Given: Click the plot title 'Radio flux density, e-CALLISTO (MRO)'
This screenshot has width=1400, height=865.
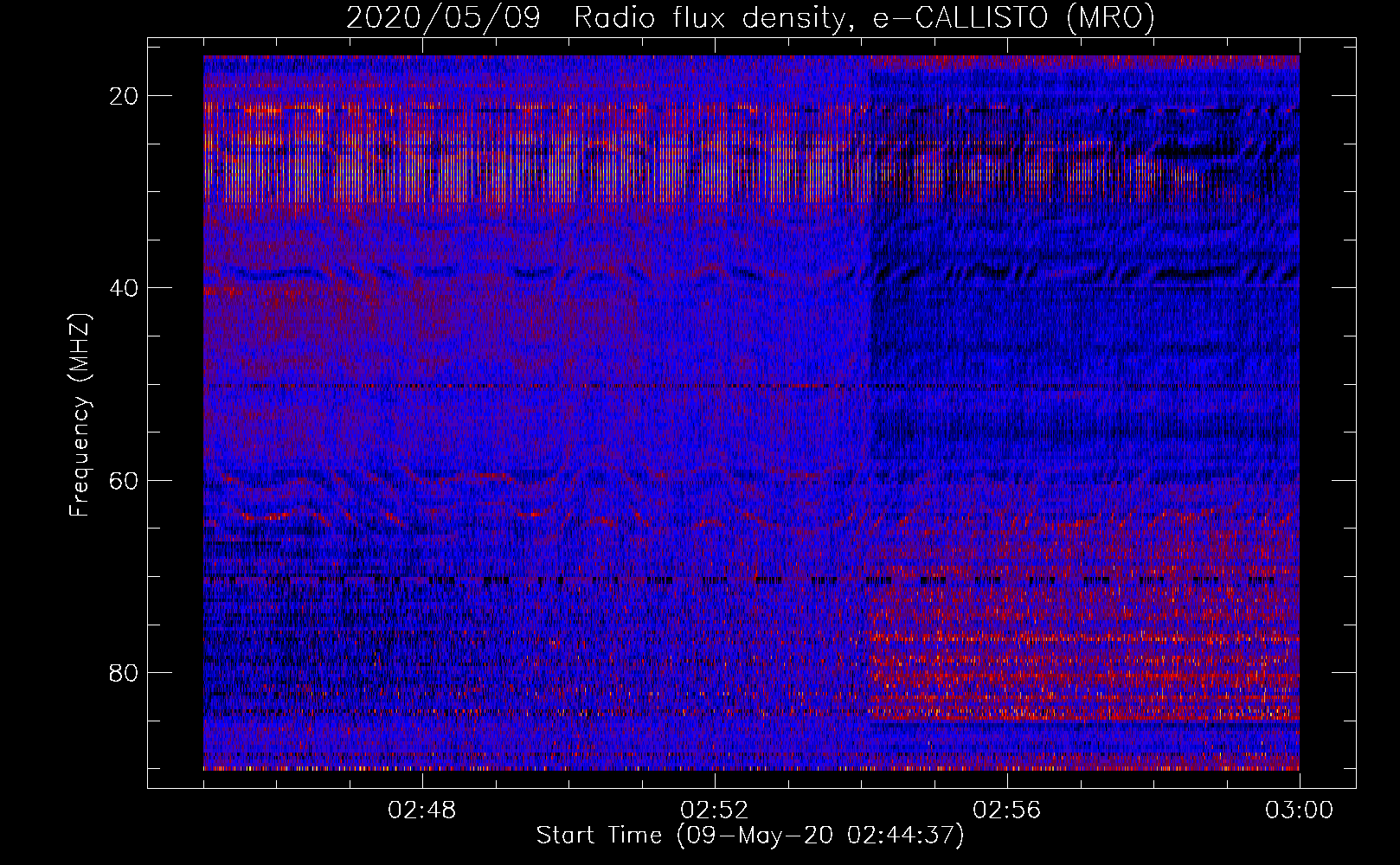Looking at the screenshot, I should [864, 18].
